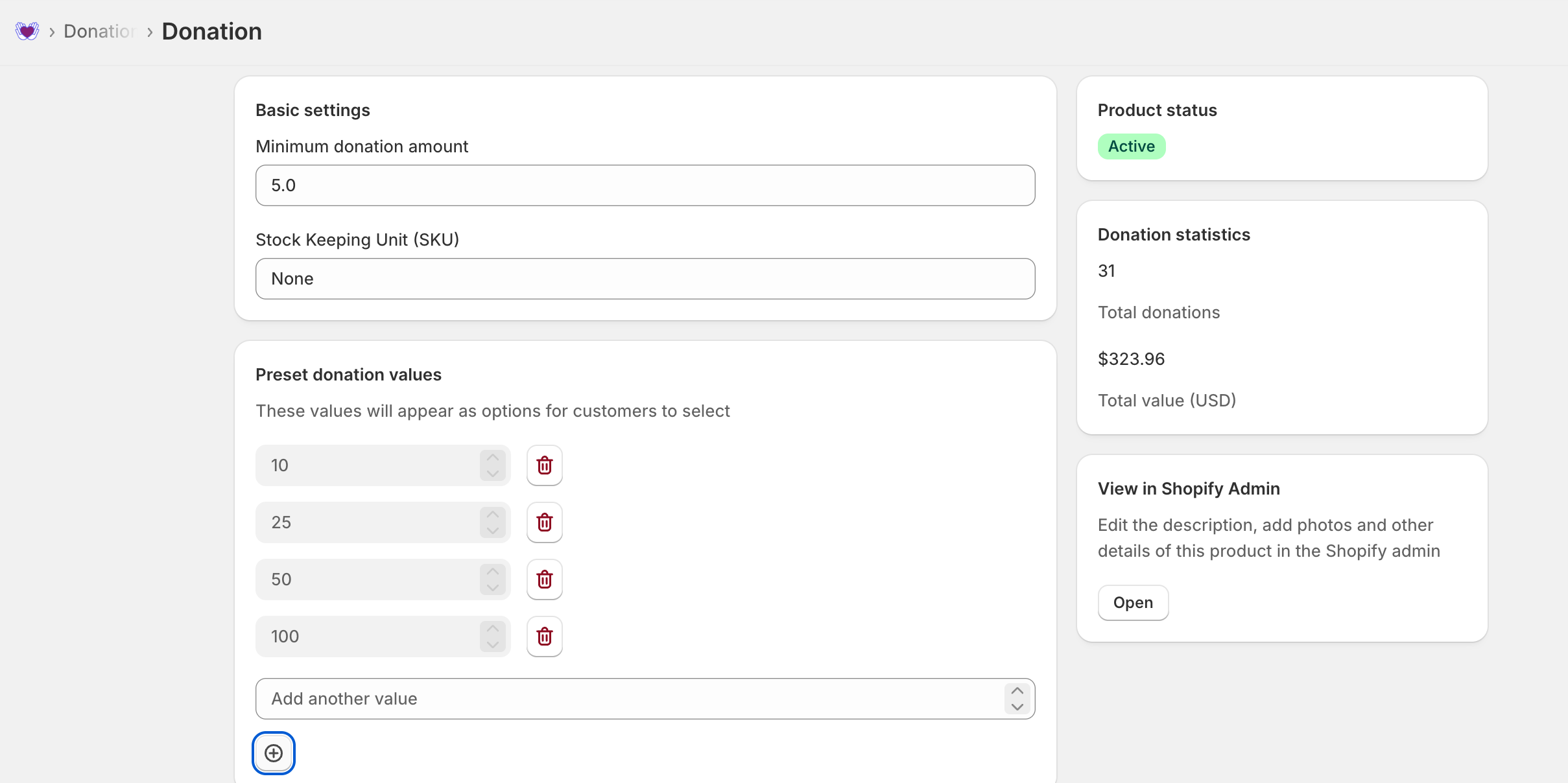Step down the Add another value field

pyautogui.click(x=1017, y=707)
